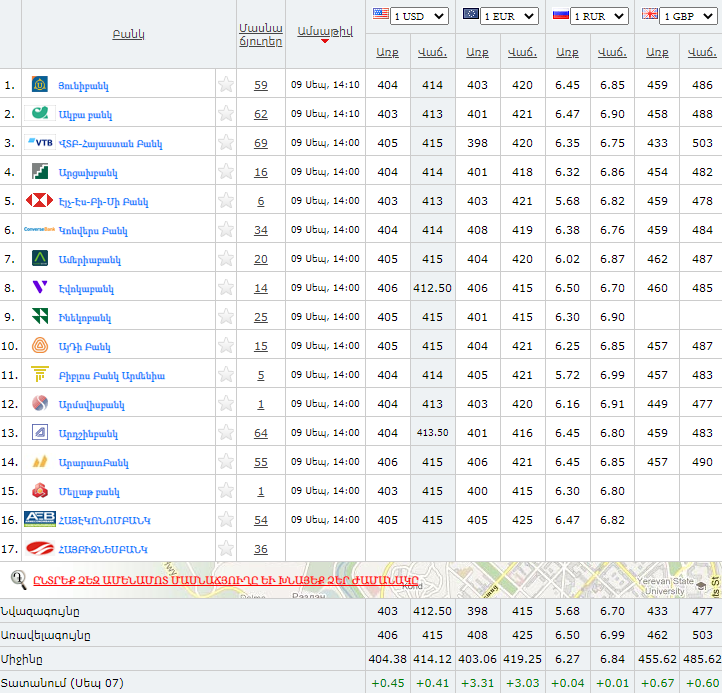
Task: Click the red logo in row 17
Action: click(40, 548)
